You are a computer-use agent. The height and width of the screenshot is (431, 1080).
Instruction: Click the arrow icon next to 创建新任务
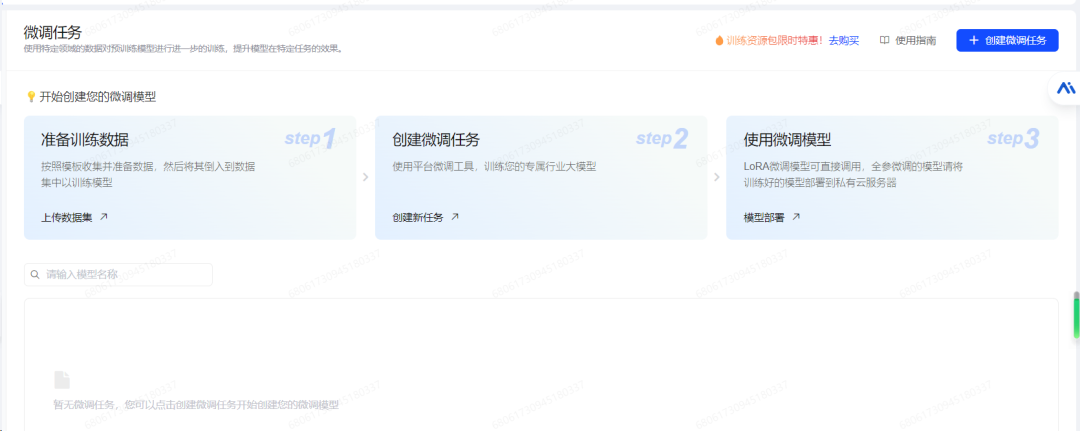pyautogui.click(x=455, y=216)
